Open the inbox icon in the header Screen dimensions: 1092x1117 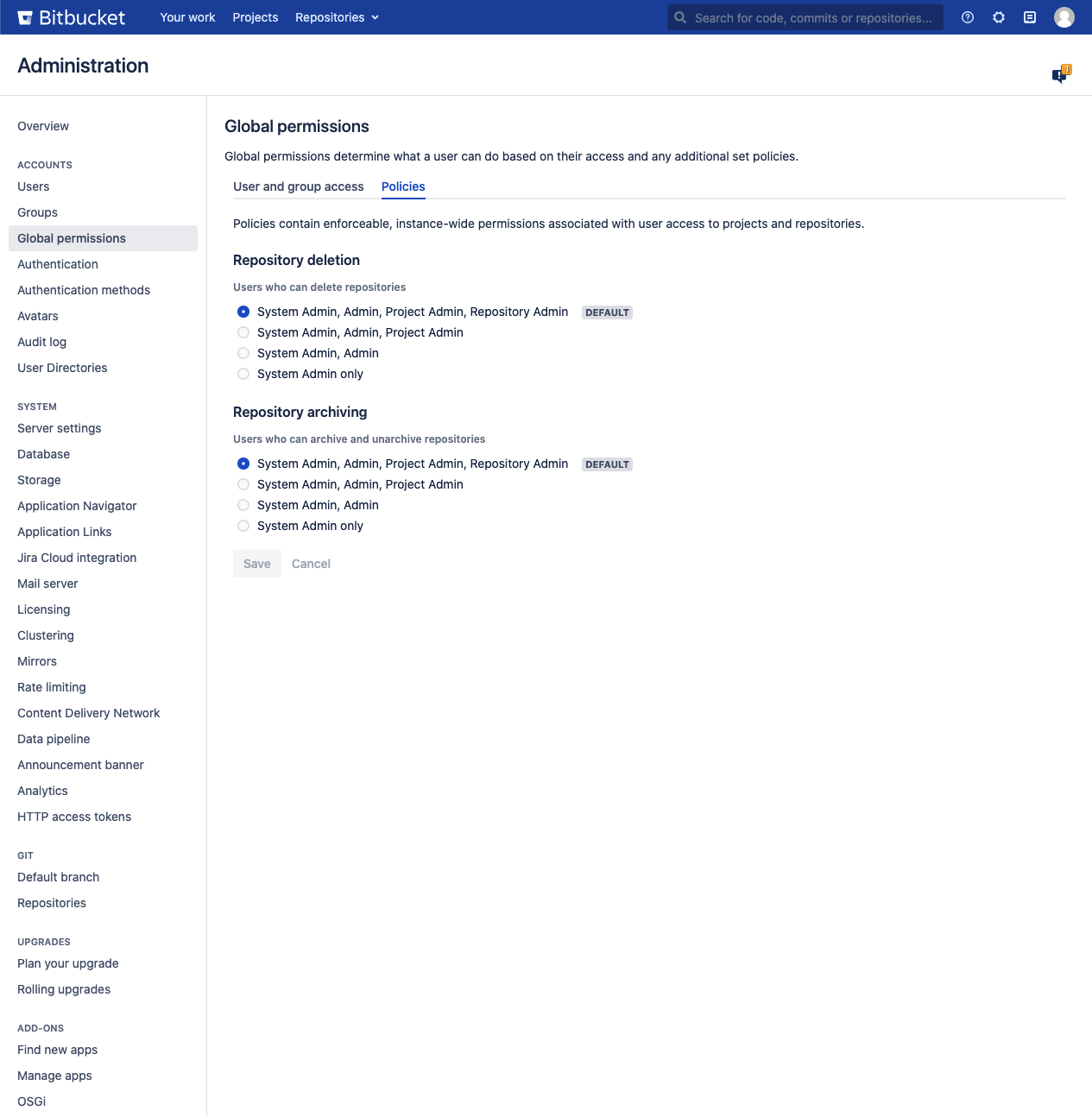(1030, 17)
